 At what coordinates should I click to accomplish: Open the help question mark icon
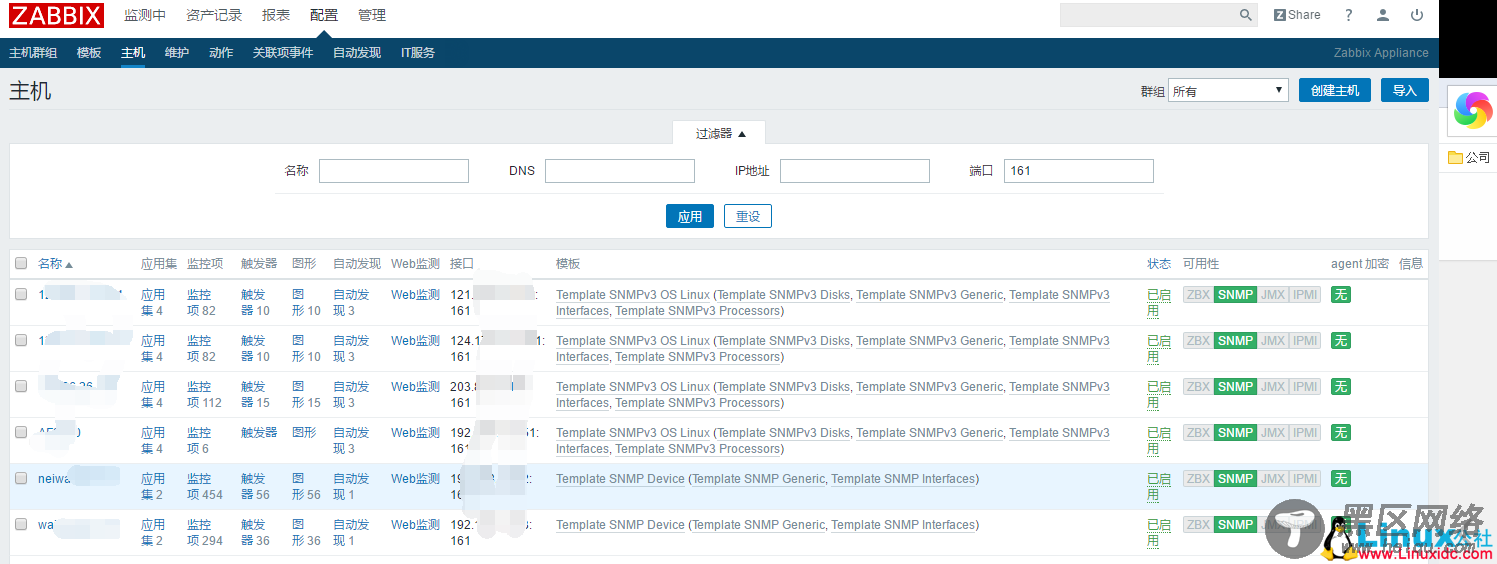1348,15
